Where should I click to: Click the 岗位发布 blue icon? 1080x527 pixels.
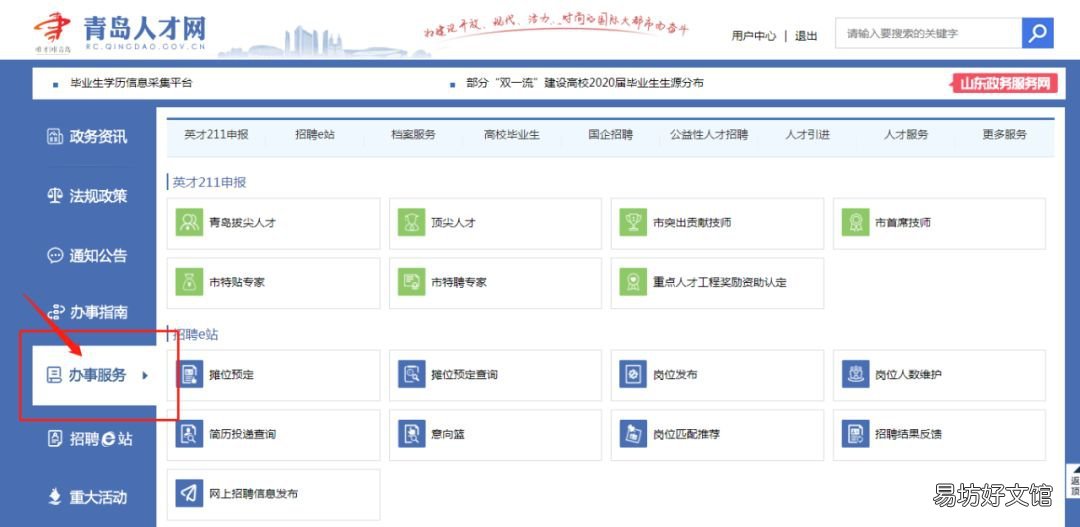click(633, 374)
